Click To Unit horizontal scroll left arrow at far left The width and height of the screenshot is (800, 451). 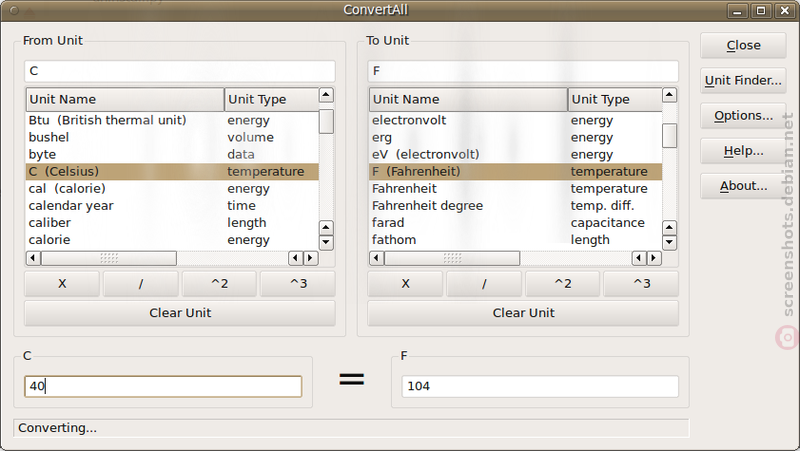tap(377, 258)
